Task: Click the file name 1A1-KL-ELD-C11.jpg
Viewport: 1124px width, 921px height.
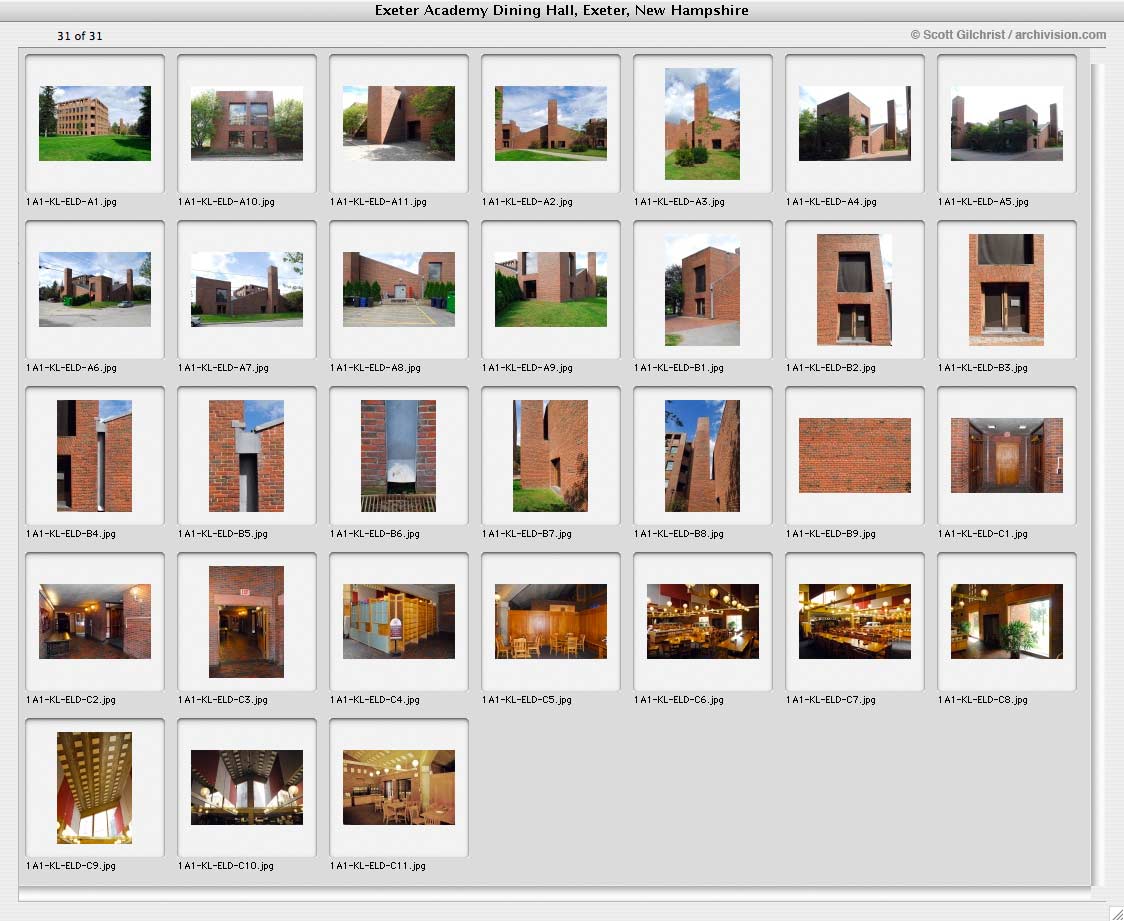Action: tap(378, 866)
